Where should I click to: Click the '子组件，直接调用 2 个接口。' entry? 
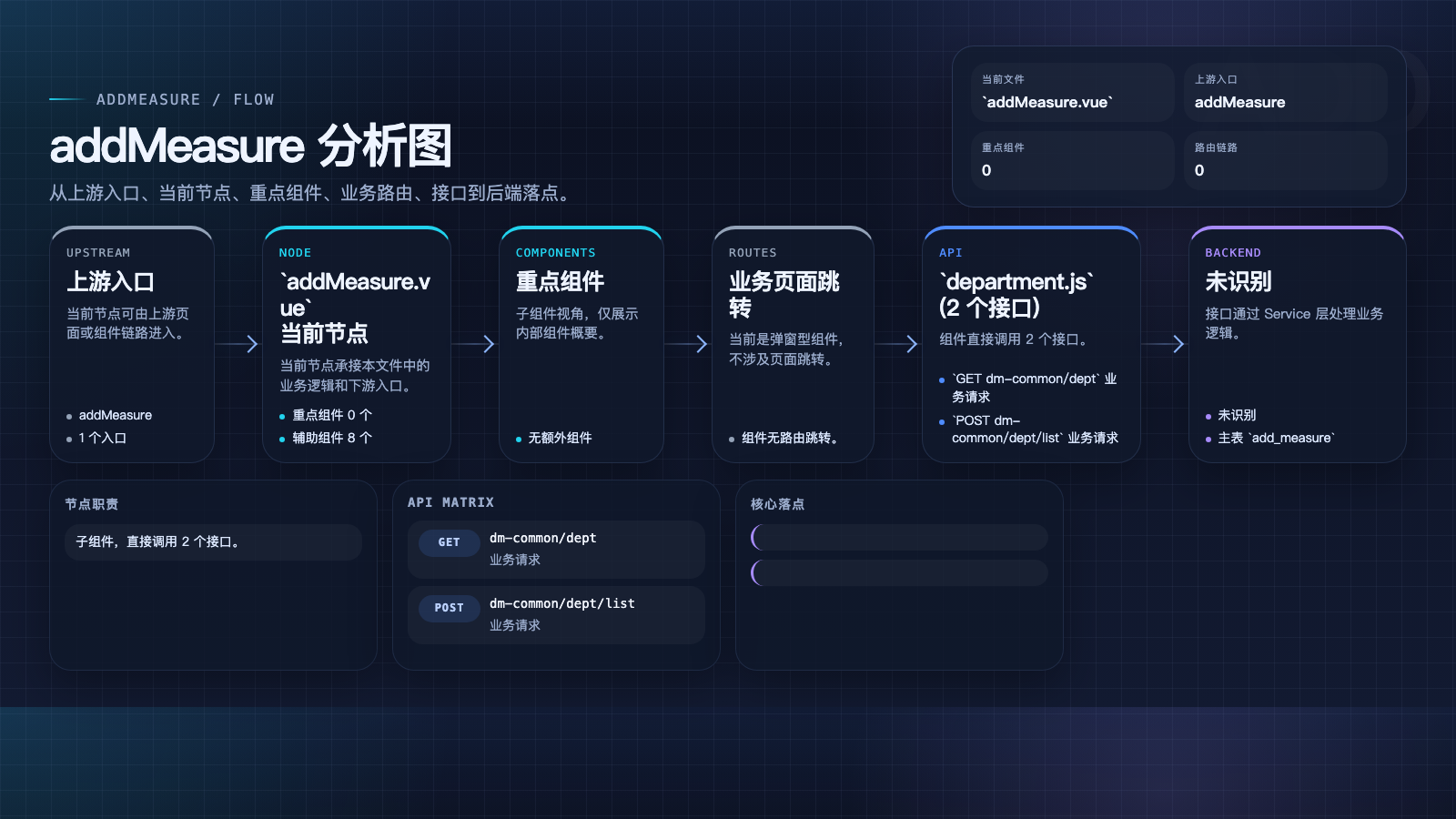pos(213,542)
